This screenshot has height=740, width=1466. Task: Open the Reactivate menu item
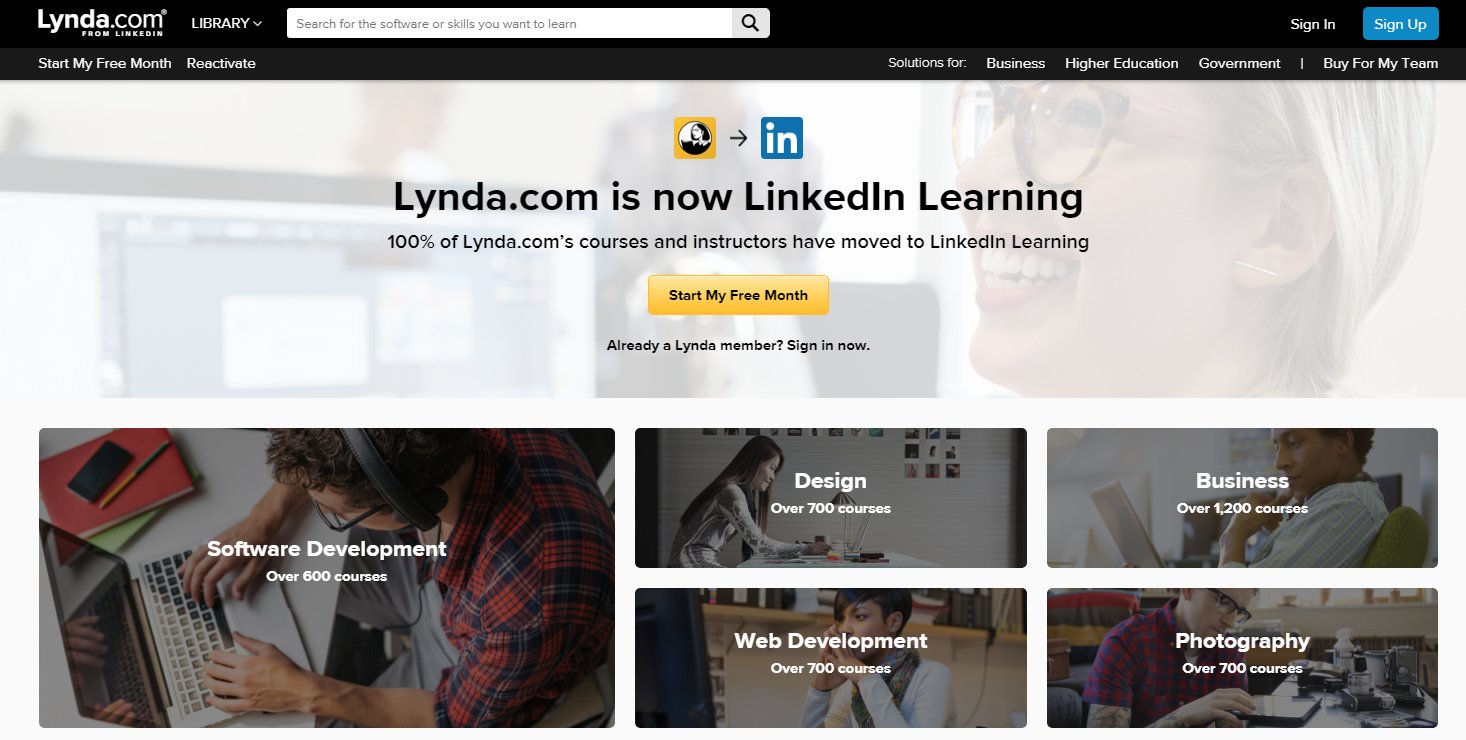(x=221, y=63)
